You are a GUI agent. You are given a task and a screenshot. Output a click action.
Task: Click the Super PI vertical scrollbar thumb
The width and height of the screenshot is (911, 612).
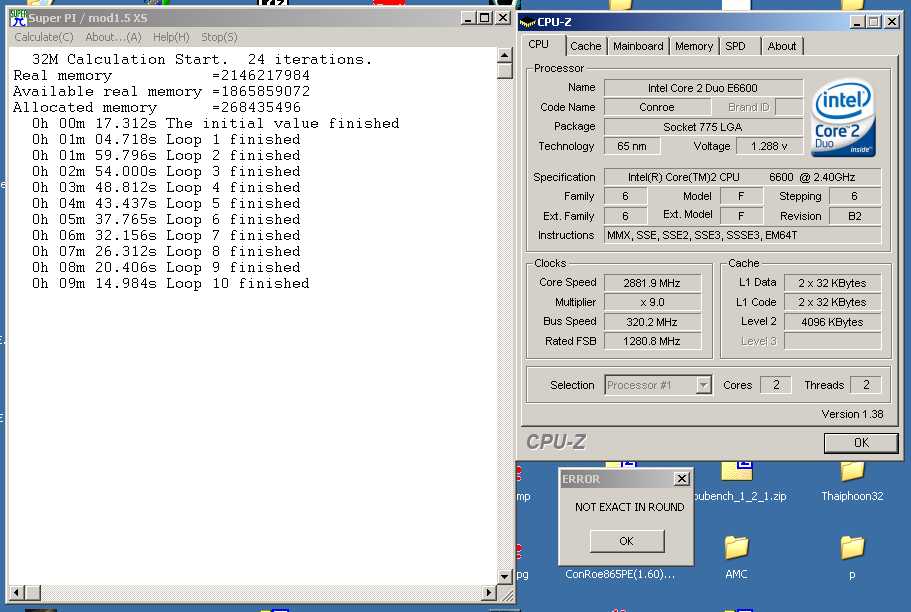pos(504,71)
